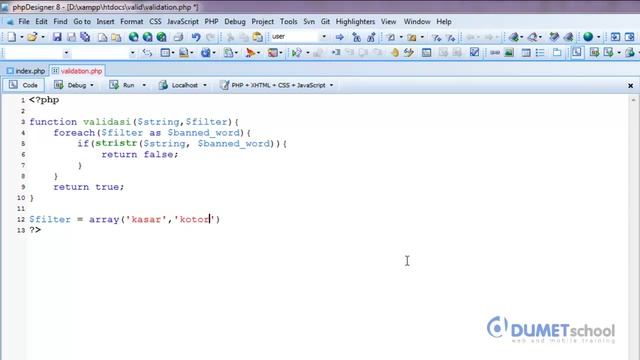The height and width of the screenshot is (360, 640).
Task: Open first empty combo box dropdown
Action: (x=66, y=53)
